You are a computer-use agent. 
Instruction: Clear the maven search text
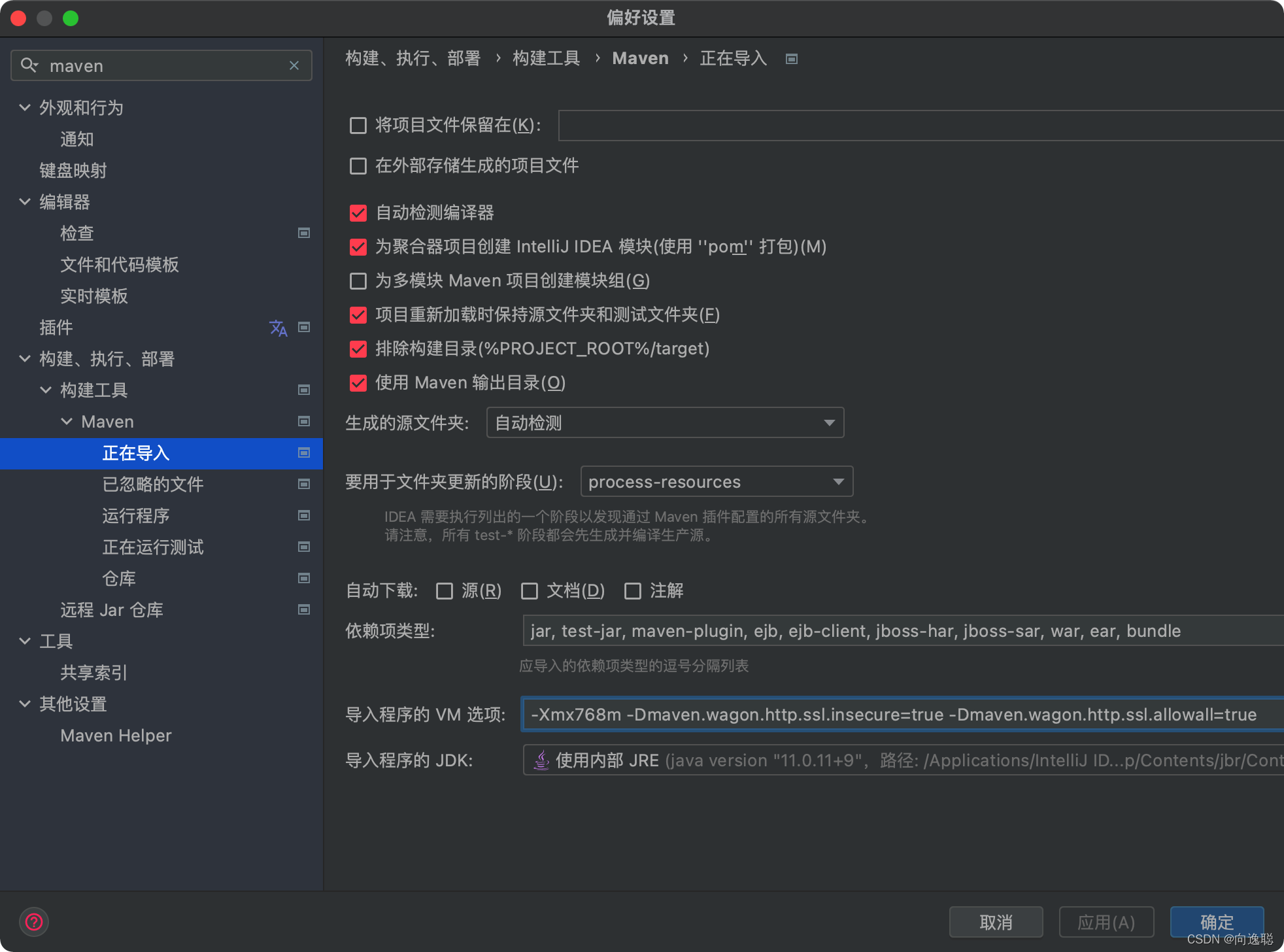294,65
